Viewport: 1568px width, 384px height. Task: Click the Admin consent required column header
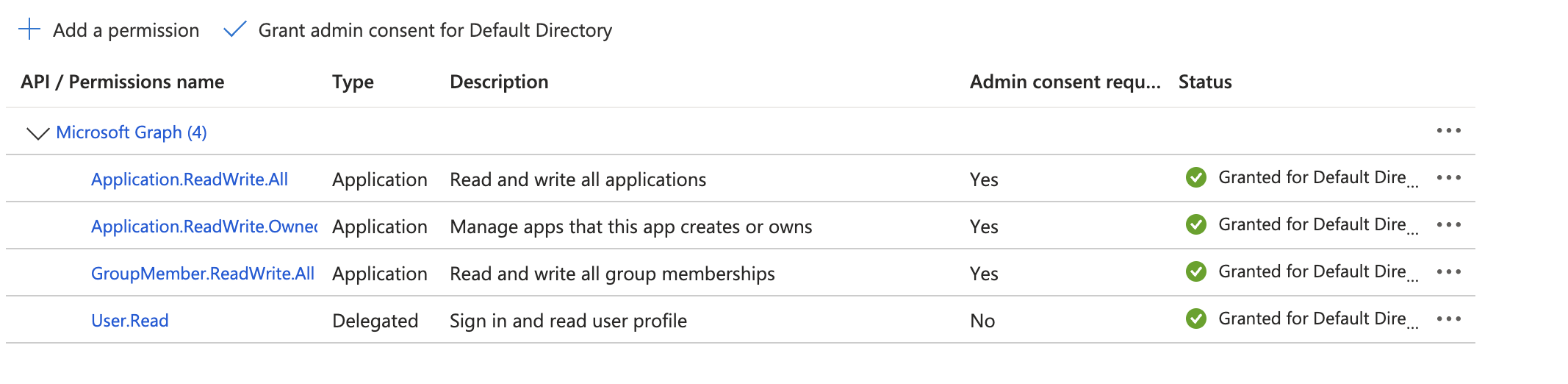(1065, 82)
